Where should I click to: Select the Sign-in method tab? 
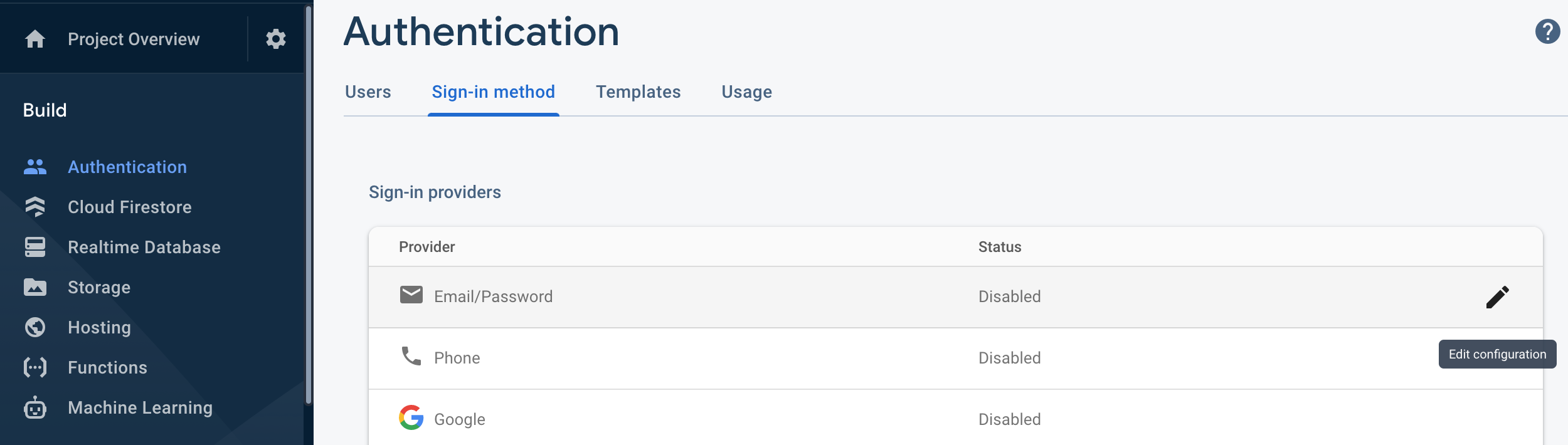[494, 92]
